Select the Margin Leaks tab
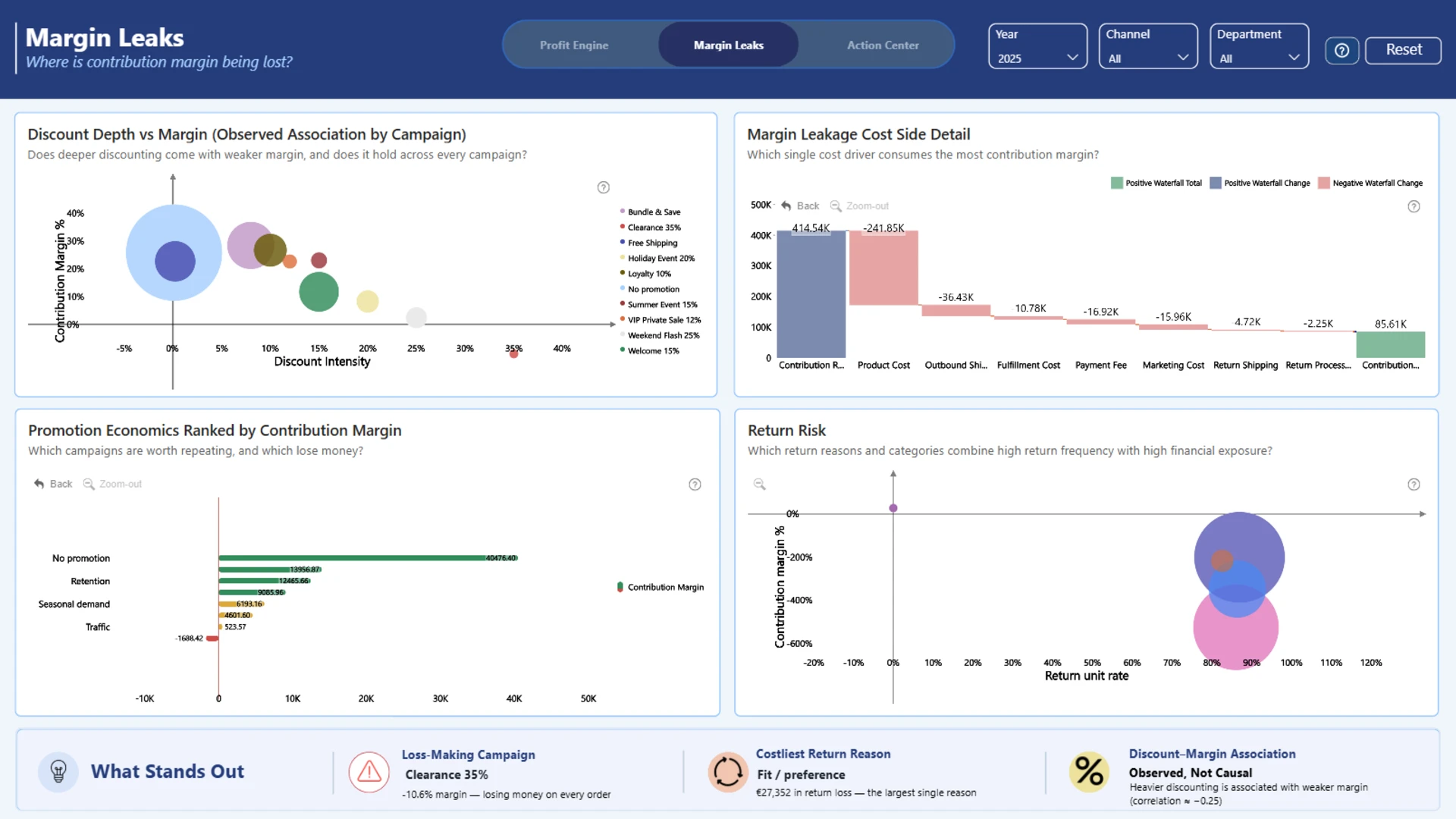This screenshot has height=819, width=1456. (728, 45)
